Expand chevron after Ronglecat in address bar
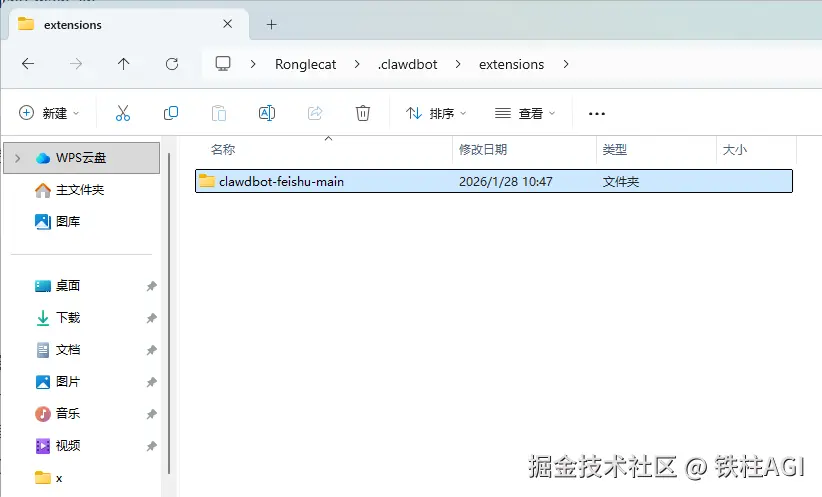Screen dimensions: 822x497 coord(357,64)
